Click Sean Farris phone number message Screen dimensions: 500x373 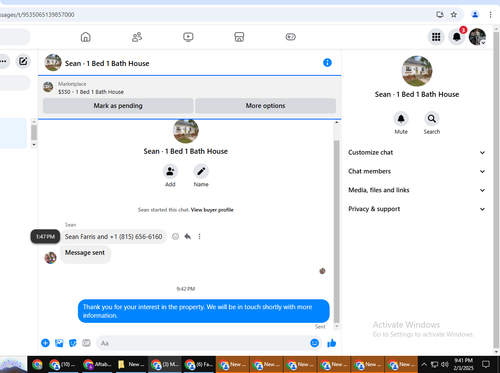[x=114, y=237]
